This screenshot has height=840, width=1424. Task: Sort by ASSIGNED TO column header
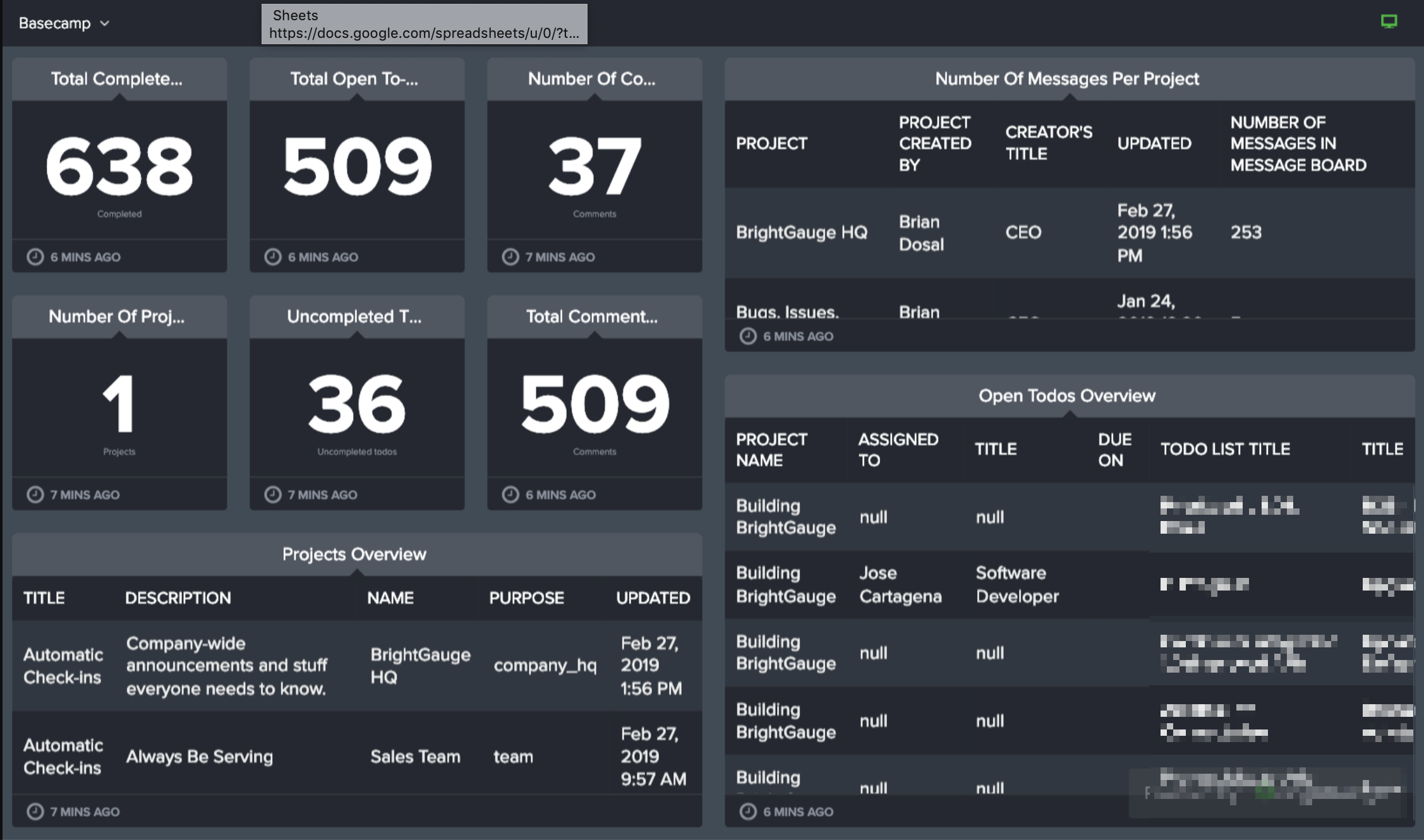898,450
